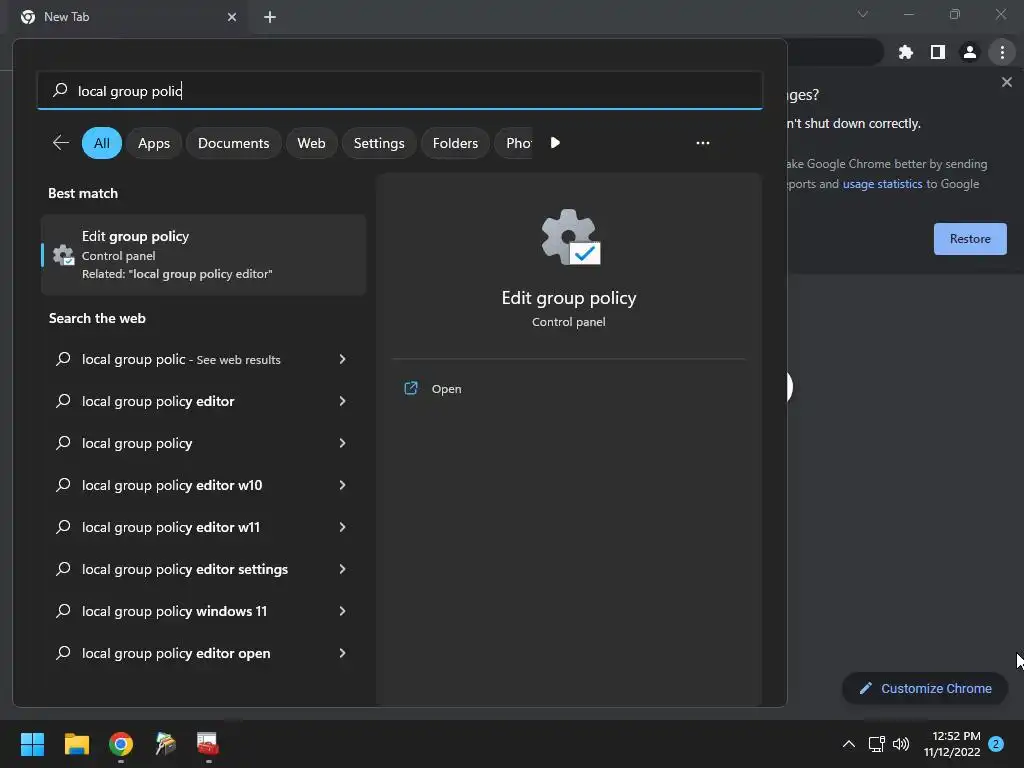
Task: Select 'local group polic - See web results'
Action: [x=203, y=359]
